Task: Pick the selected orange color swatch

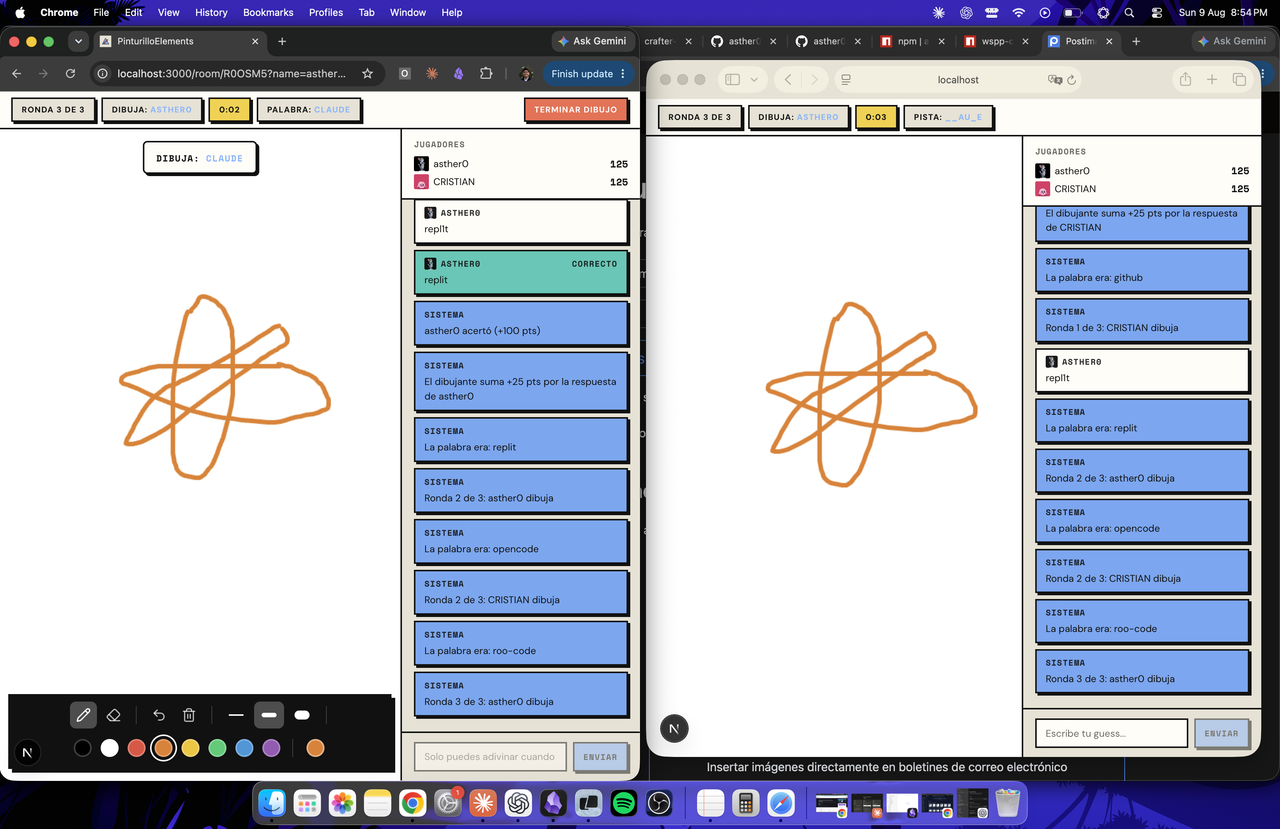Action: tap(164, 748)
